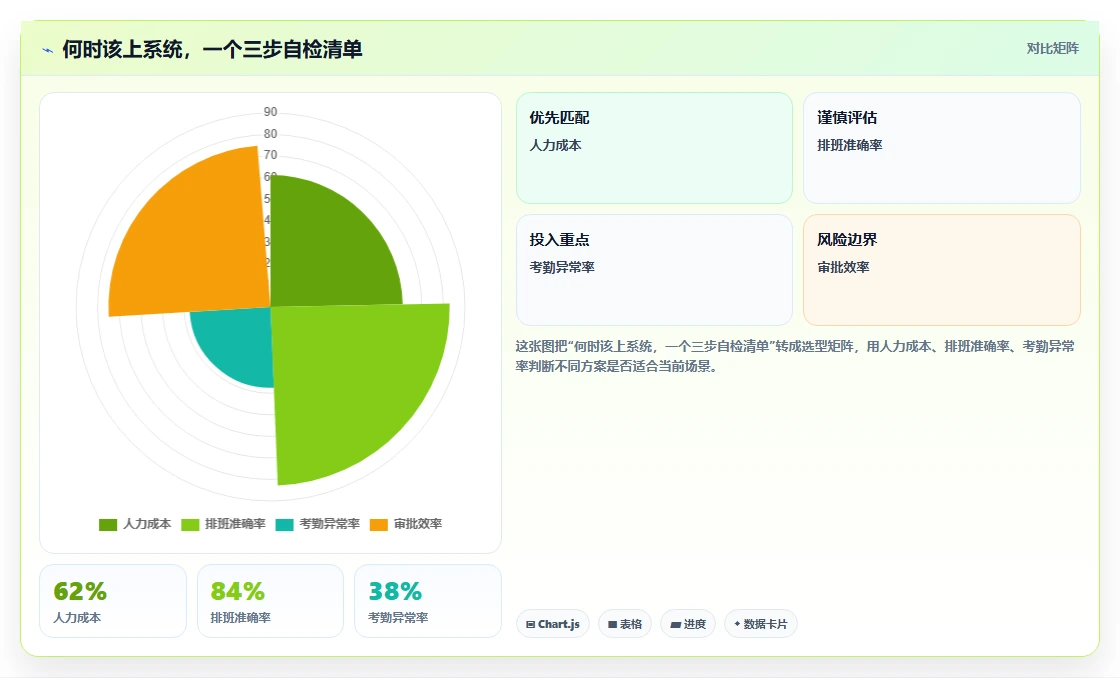Click the axis tick label 80

point(270,134)
